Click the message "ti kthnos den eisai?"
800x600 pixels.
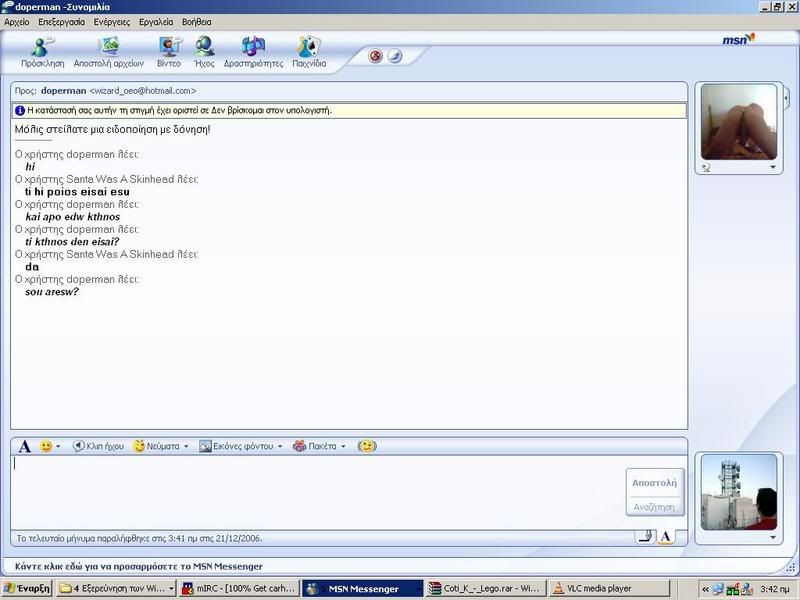pyautogui.click(x=72, y=242)
